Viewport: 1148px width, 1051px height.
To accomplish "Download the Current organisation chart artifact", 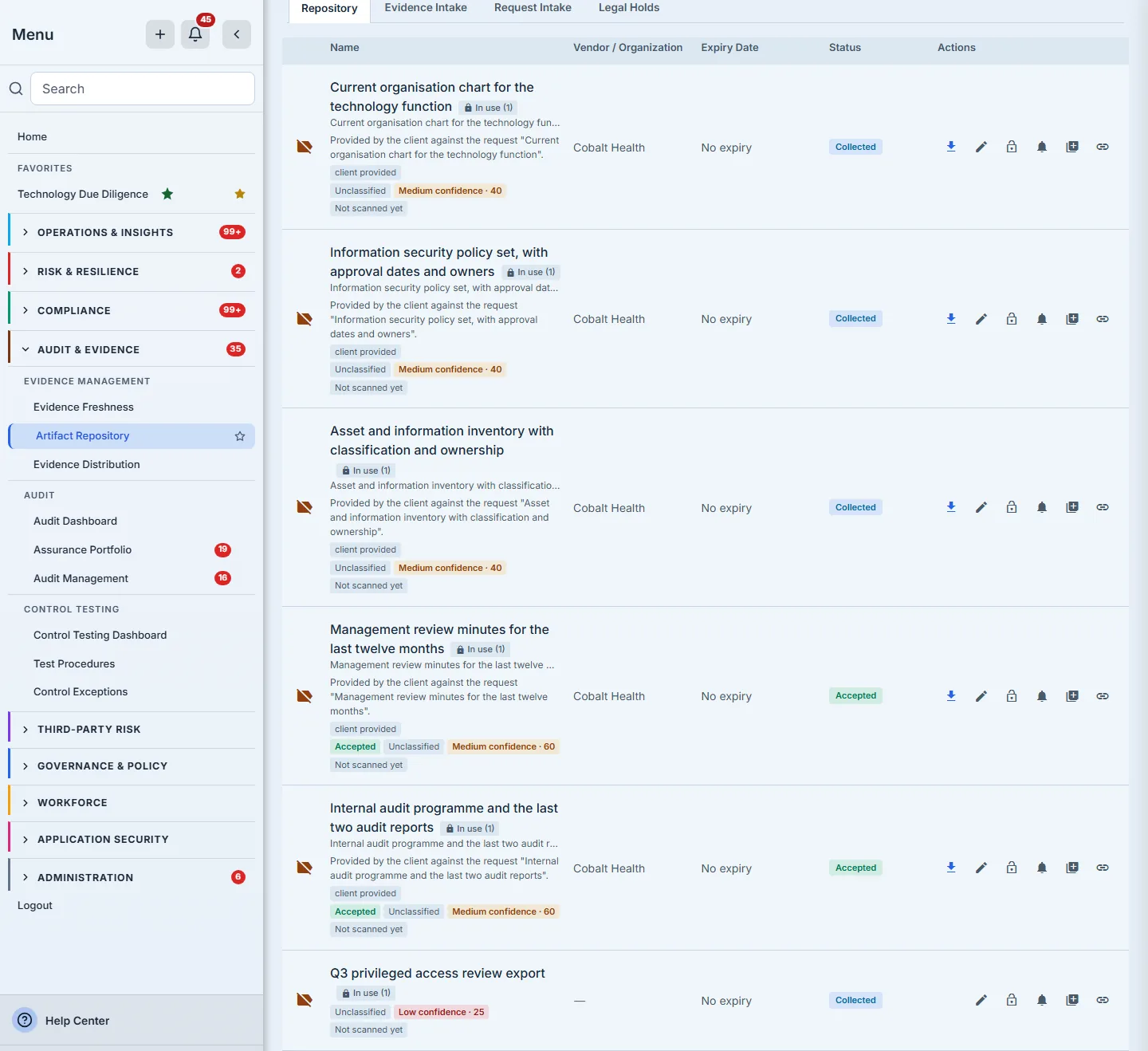I will (x=951, y=147).
